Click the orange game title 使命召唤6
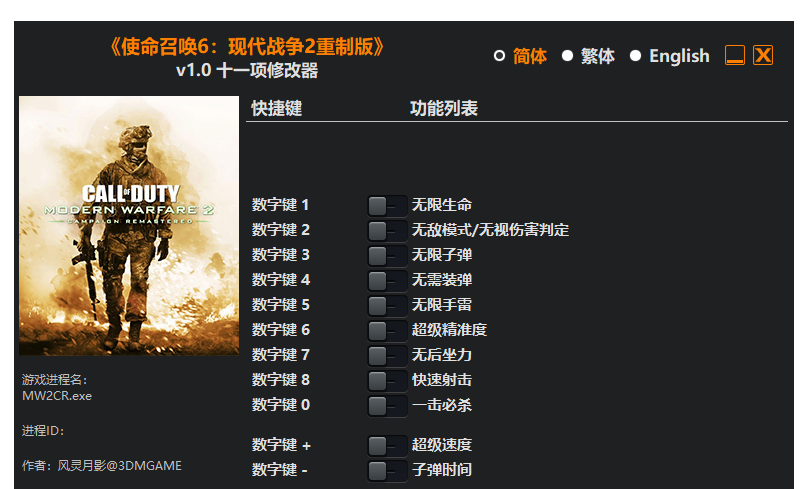The height and width of the screenshot is (489, 811). [247, 47]
